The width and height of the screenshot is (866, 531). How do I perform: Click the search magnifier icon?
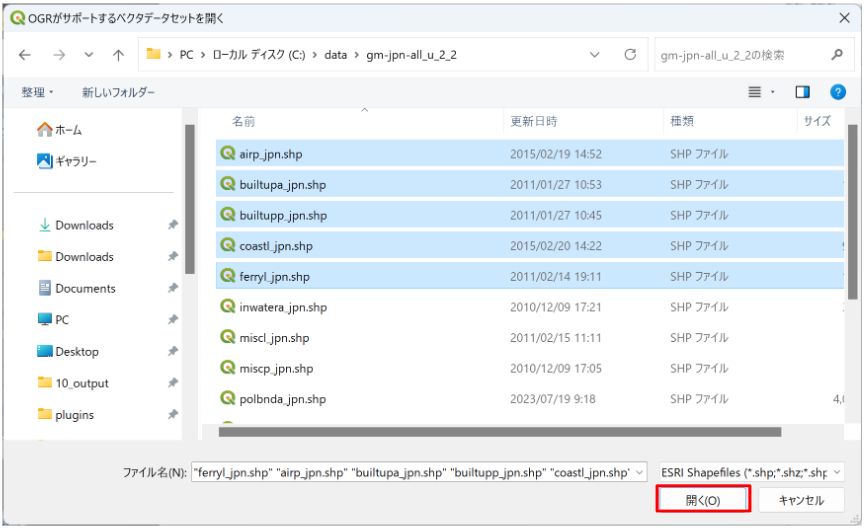point(837,55)
